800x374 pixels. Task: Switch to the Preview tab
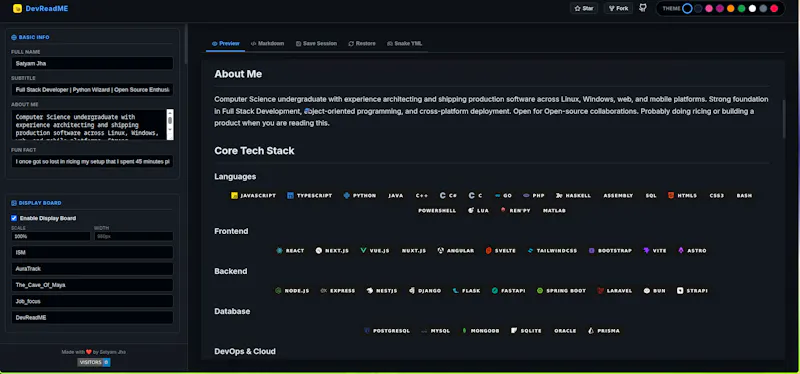[x=226, y=43]
